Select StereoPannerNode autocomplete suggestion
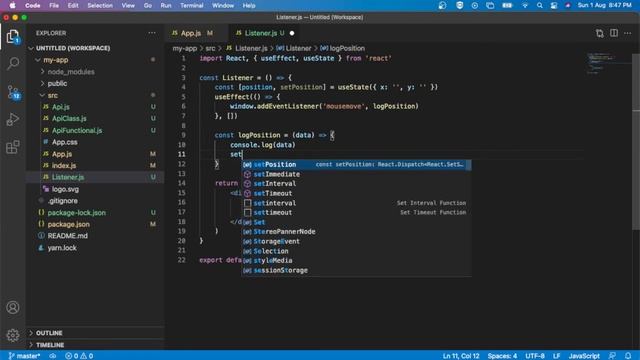640x360 pixels. (x=356, y=232)
